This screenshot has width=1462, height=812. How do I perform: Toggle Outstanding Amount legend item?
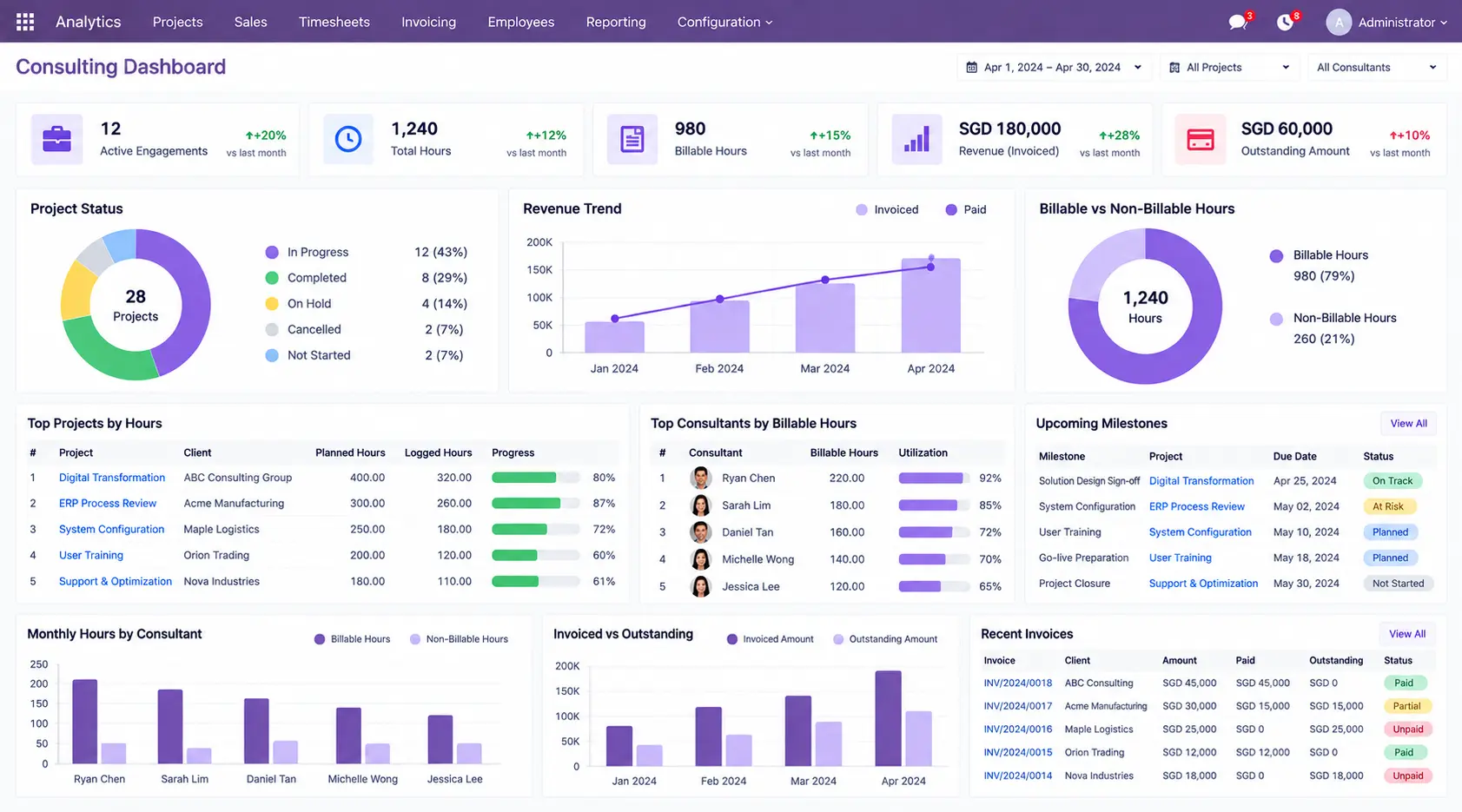coord(885,639)
